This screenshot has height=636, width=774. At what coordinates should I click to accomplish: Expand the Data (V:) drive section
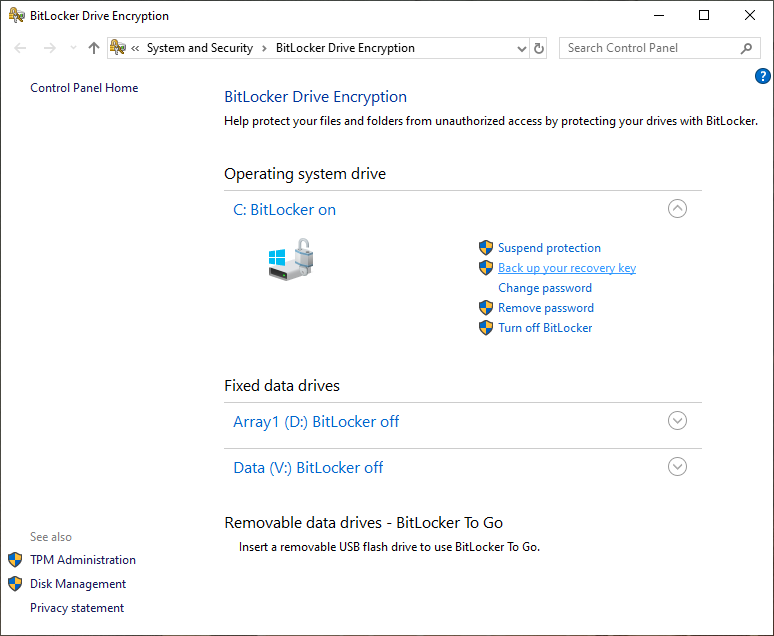pyautogui.click(x=677, y=467)
